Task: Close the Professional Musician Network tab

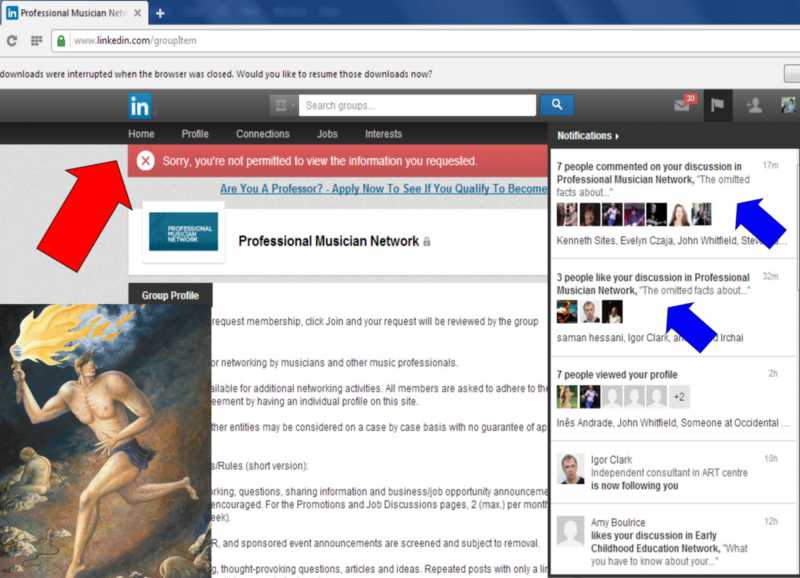Action: pos(137,13)
